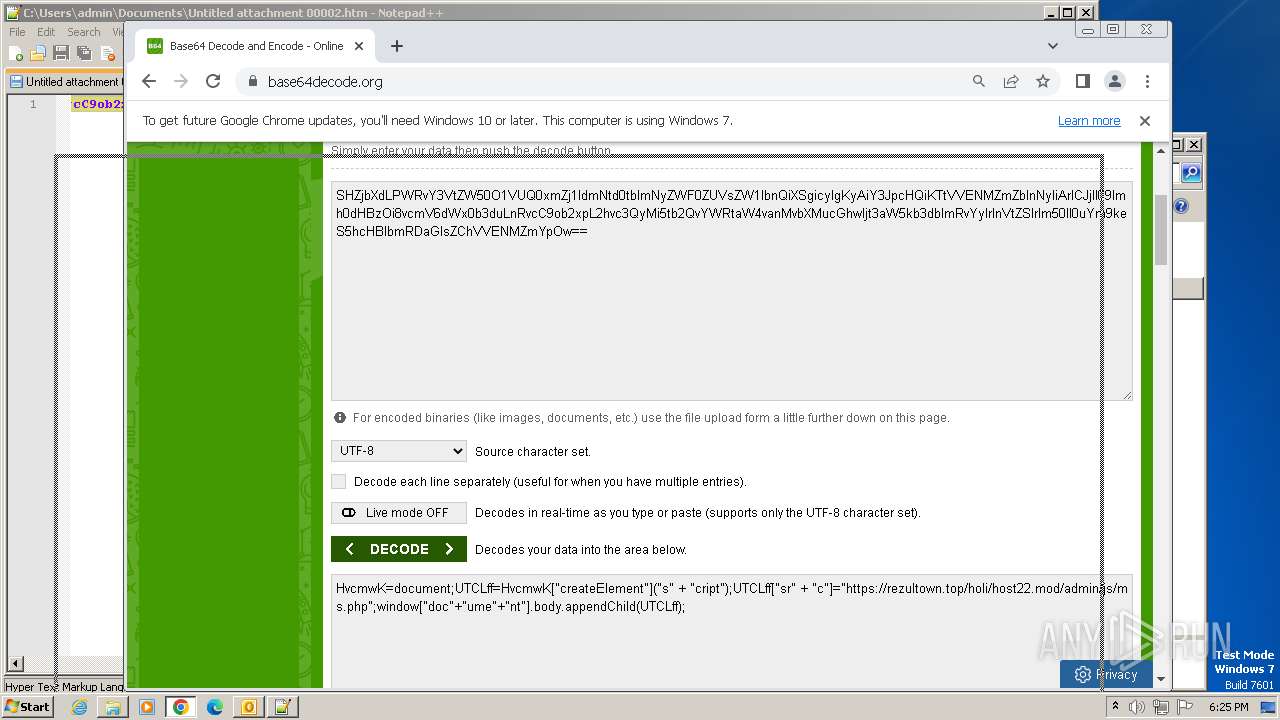Open Notepad++ File menu

(17, 32)
